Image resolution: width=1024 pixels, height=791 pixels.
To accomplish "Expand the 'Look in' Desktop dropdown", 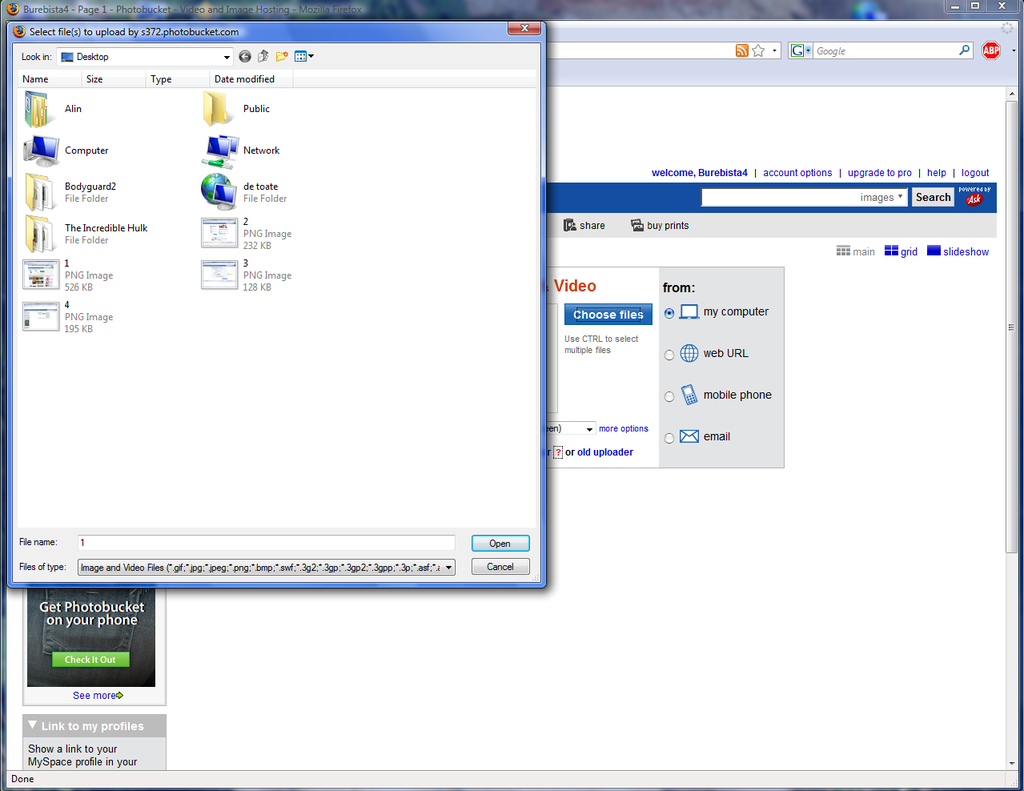I will [x=227, y=57].
